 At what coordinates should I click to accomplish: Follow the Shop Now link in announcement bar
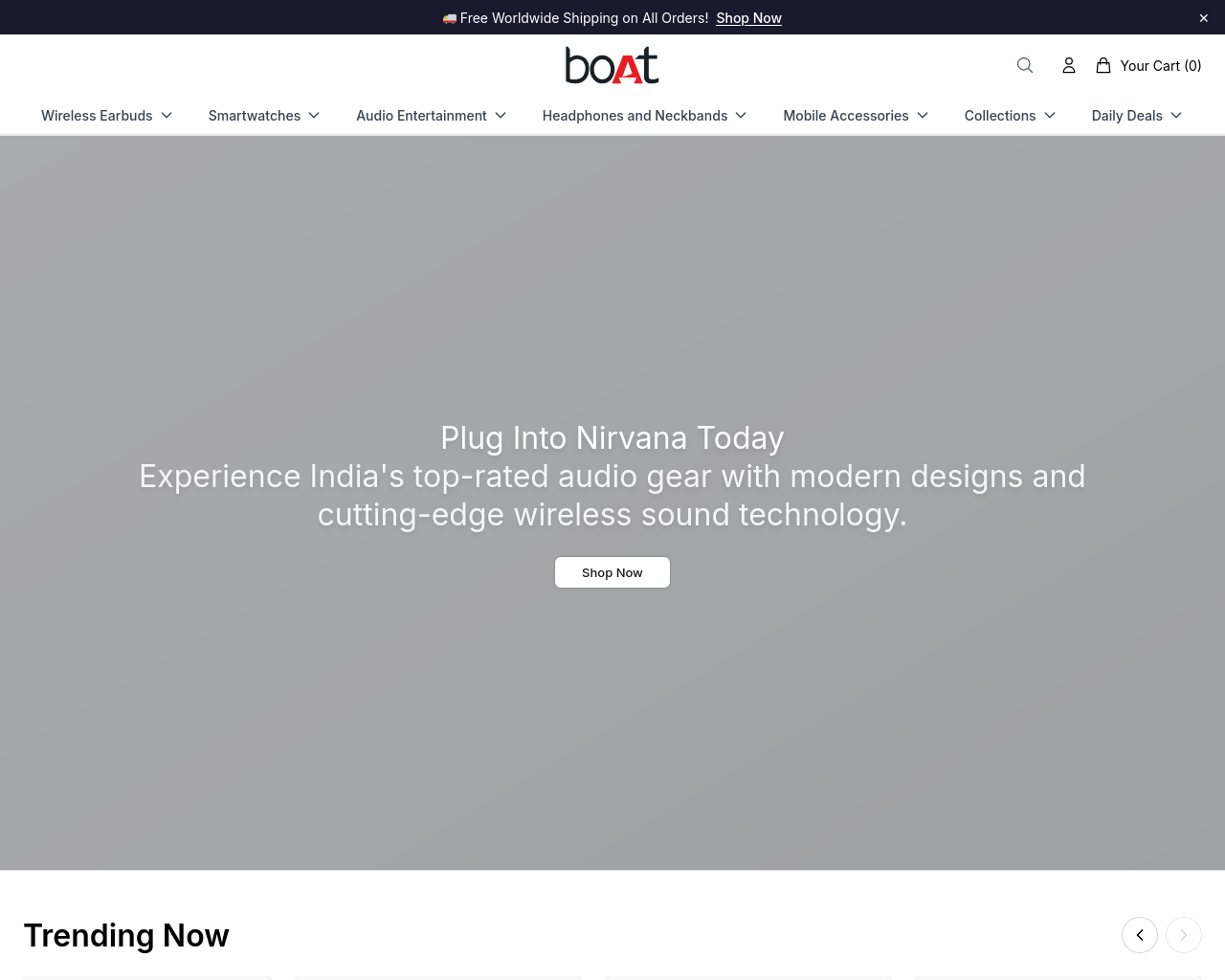pyautogui.click(x=748, y=18)
